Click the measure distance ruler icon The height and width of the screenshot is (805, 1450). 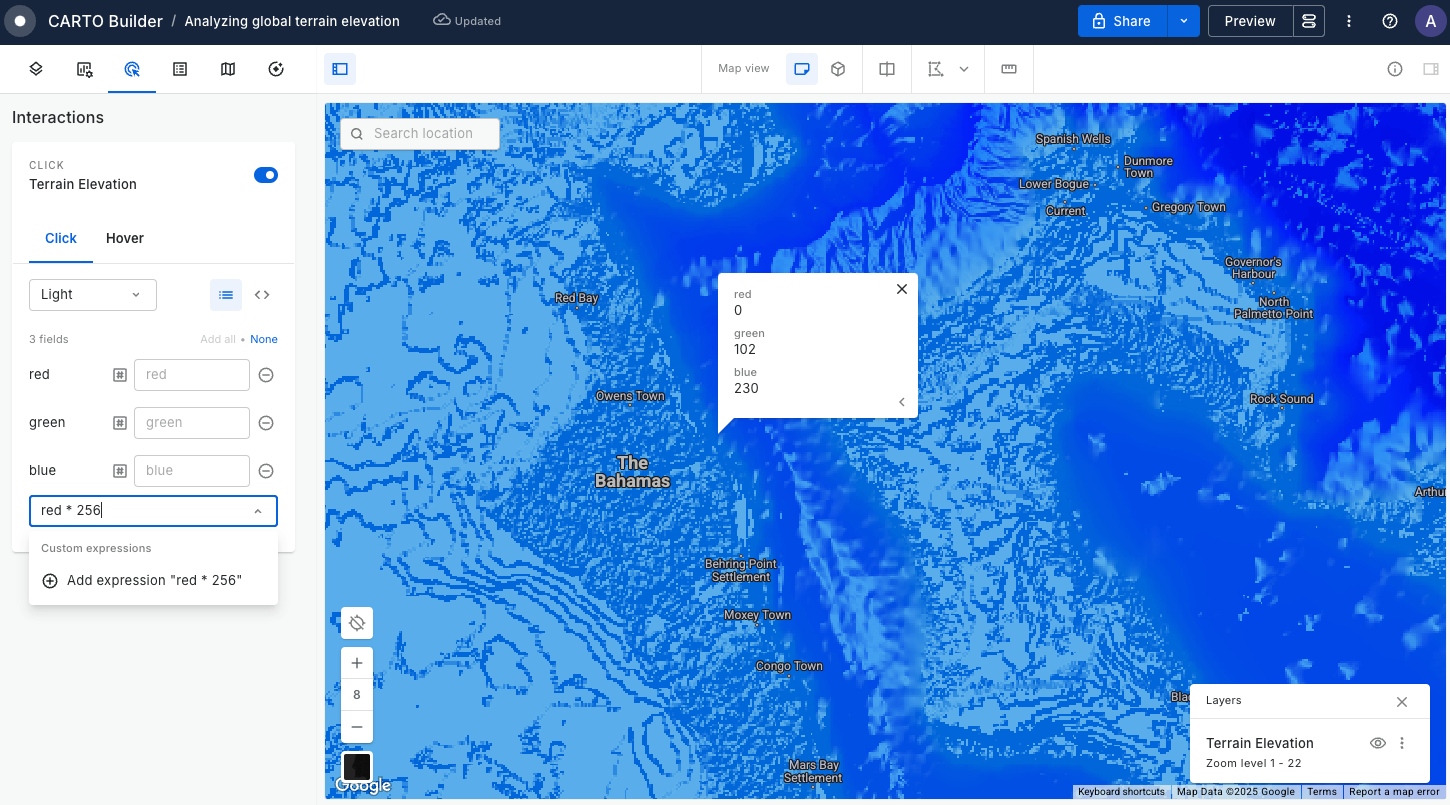[1008, 69]
